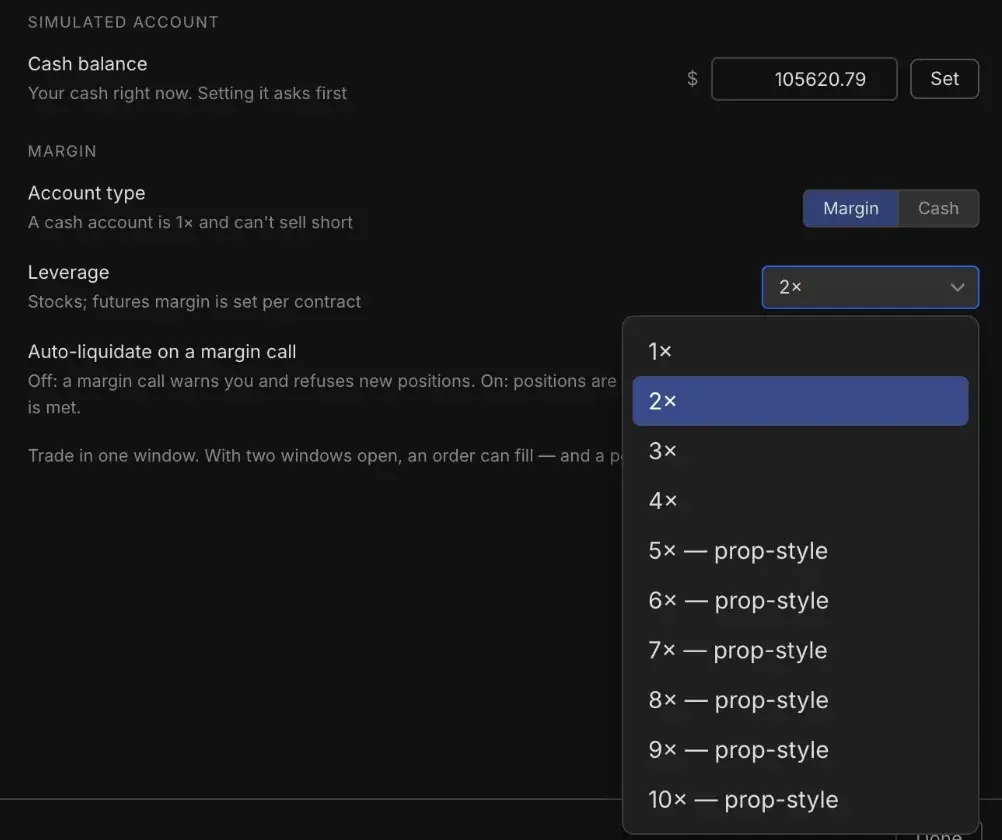Click the Set button for cash balance
Screen dimensions: 1002x840
point(944,79)
